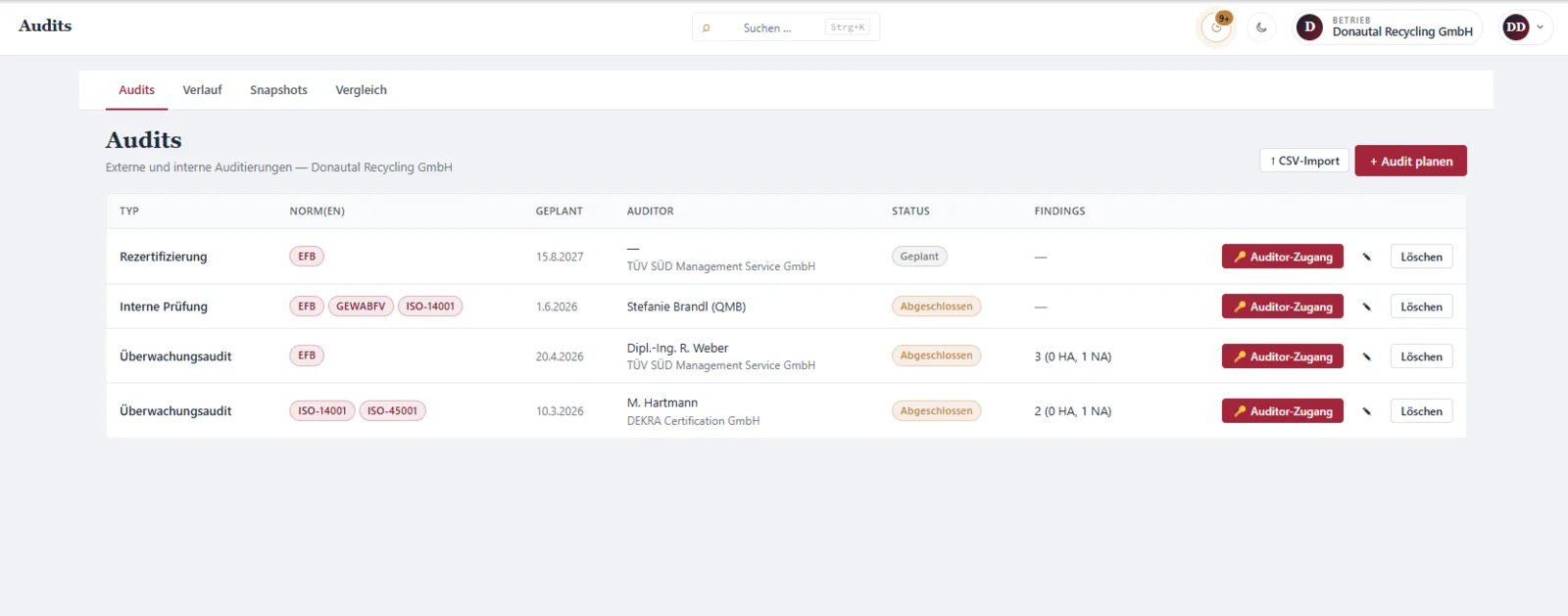Image resolution: width=1568 pixels, height=616 pixels.
Task: Edit the Überwachungsaudit dated 10.3.2026
Action: (1366, 411)
